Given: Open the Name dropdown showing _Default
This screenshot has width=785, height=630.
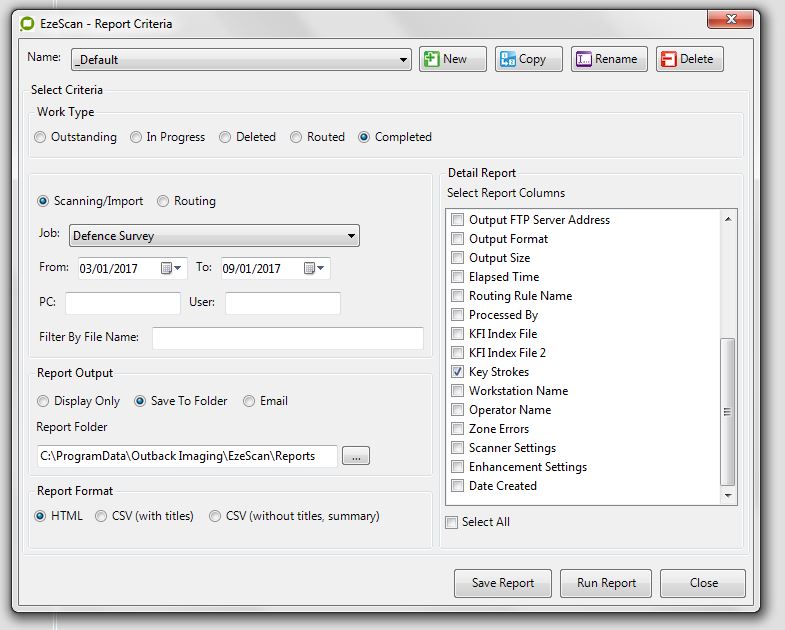Looking at the screenshot, I should (241, 60).
